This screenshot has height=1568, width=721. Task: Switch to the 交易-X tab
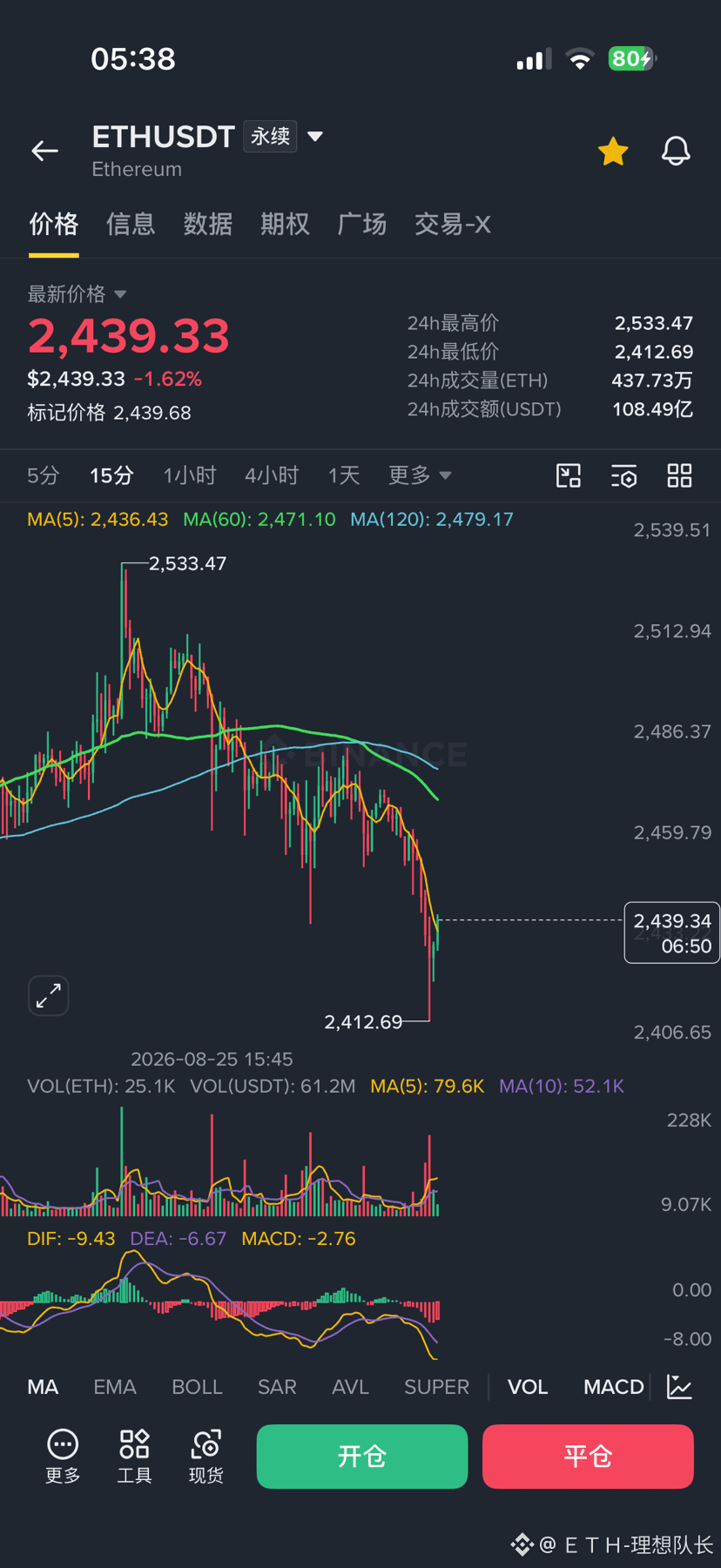(453, 225)
